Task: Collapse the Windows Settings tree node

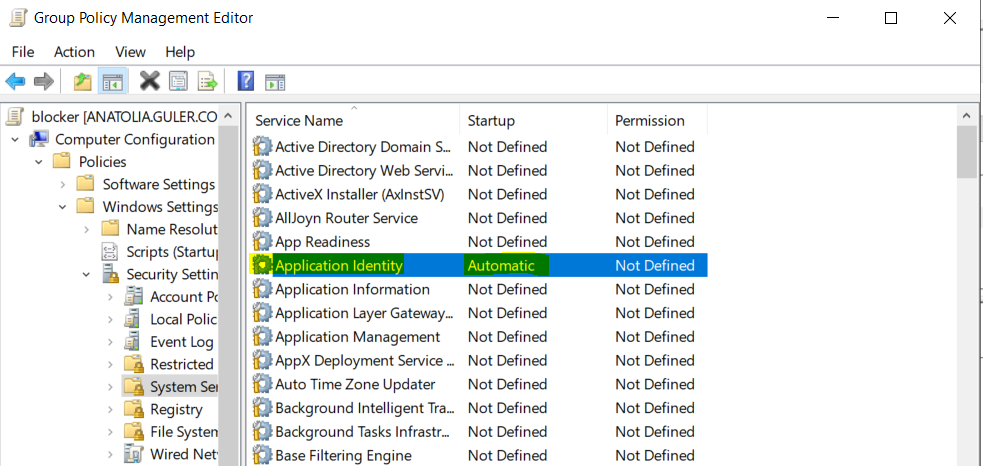Action: [63, 207]
